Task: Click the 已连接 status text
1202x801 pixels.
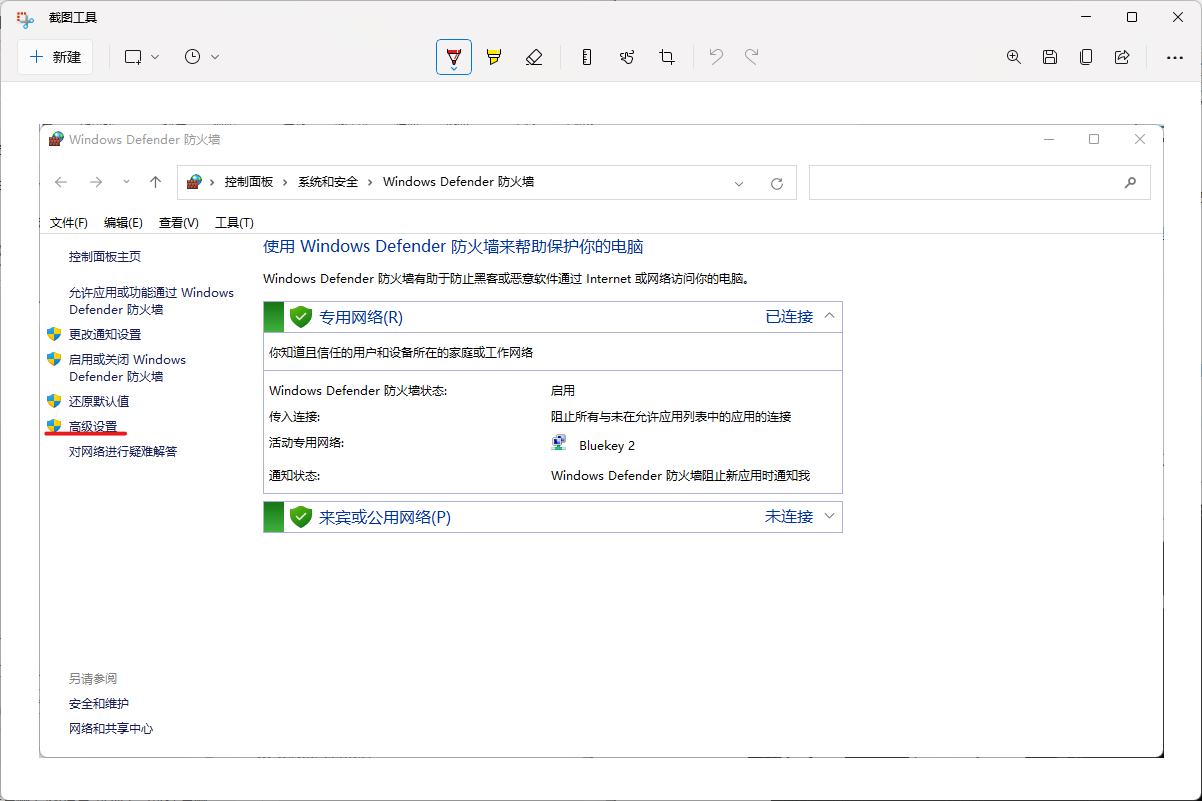Action: point(789,317)
